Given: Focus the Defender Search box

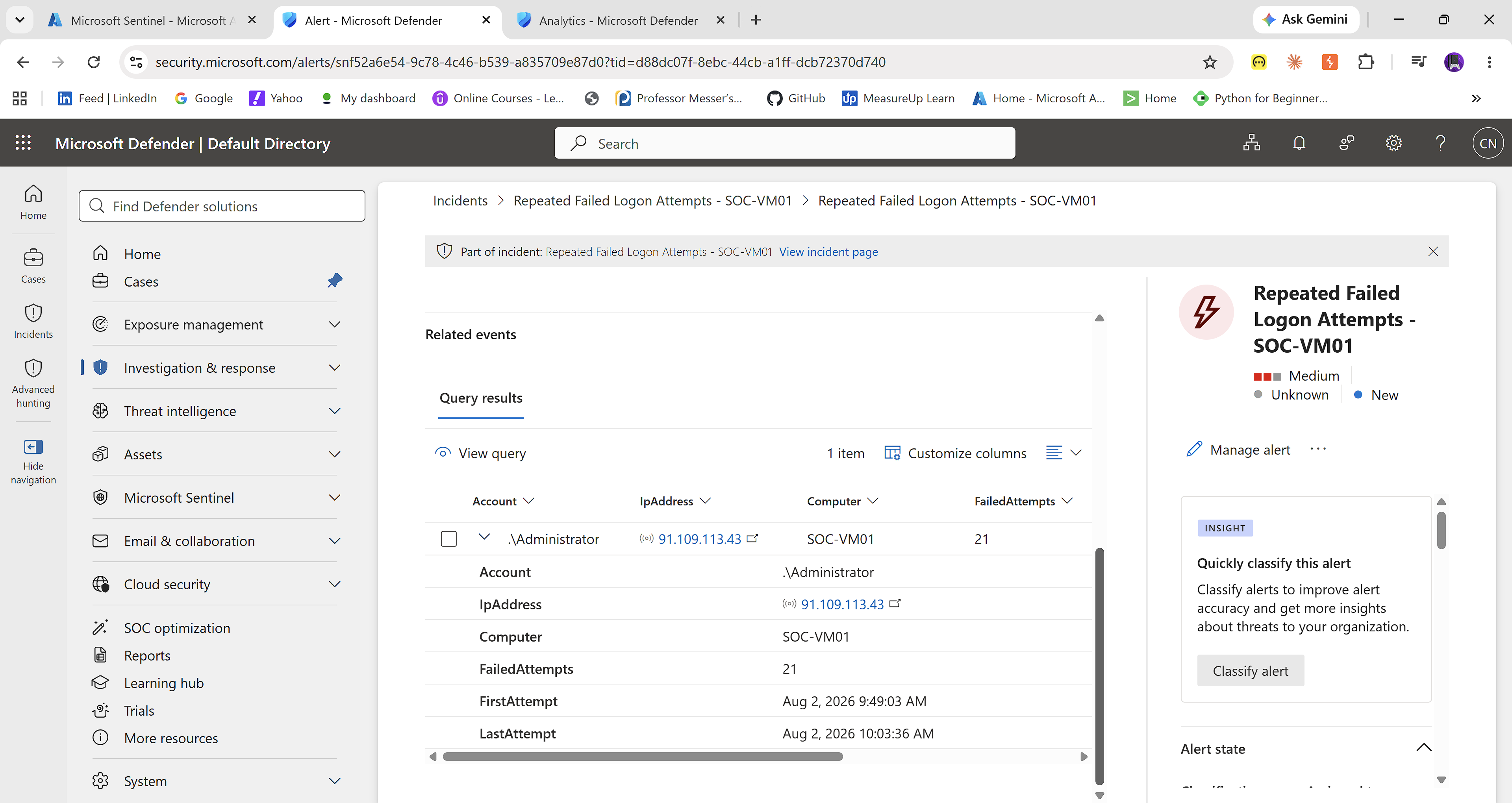Looking at the screenshot, I should (785, 143).
